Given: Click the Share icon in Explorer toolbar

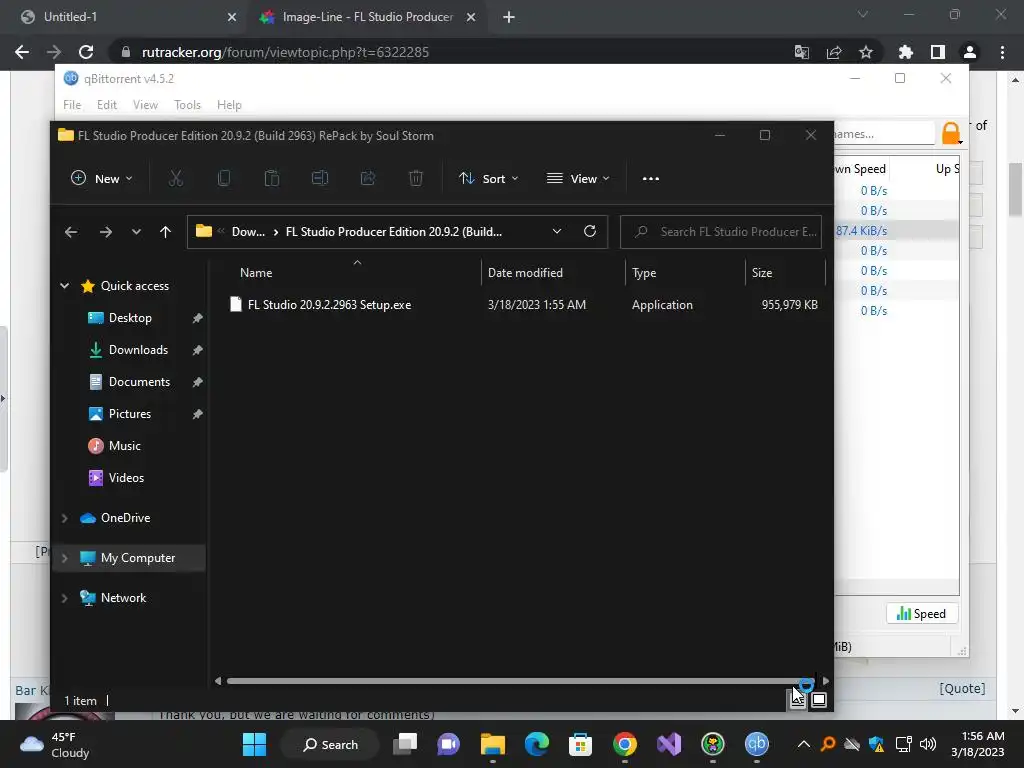Looking at the screenshot, I should coord(368,178).
